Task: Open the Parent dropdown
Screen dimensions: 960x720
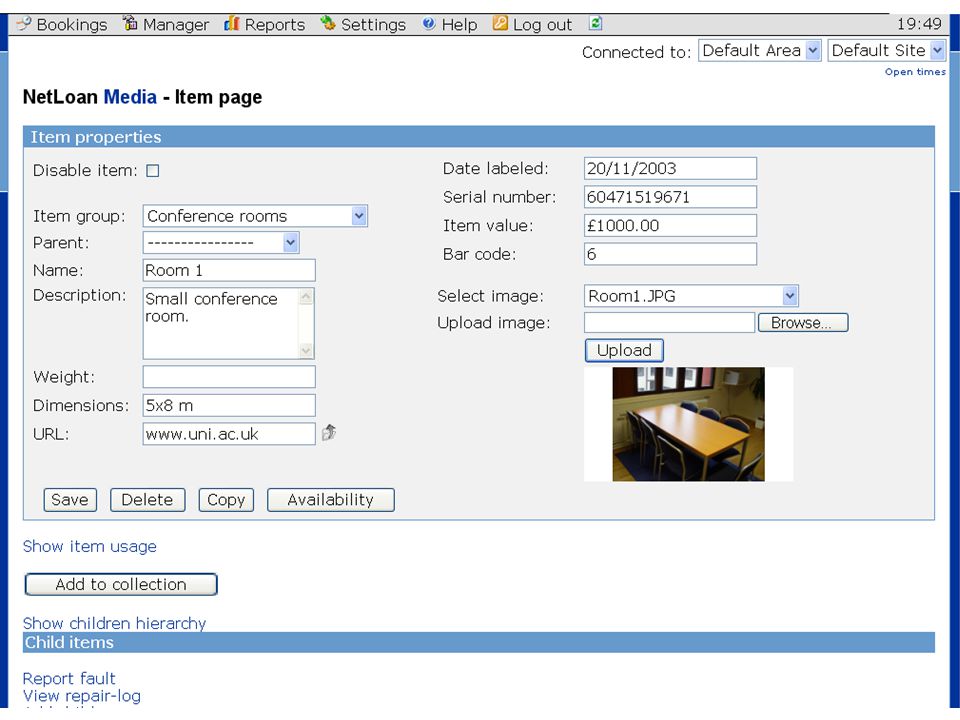Action: coord(221,242)
